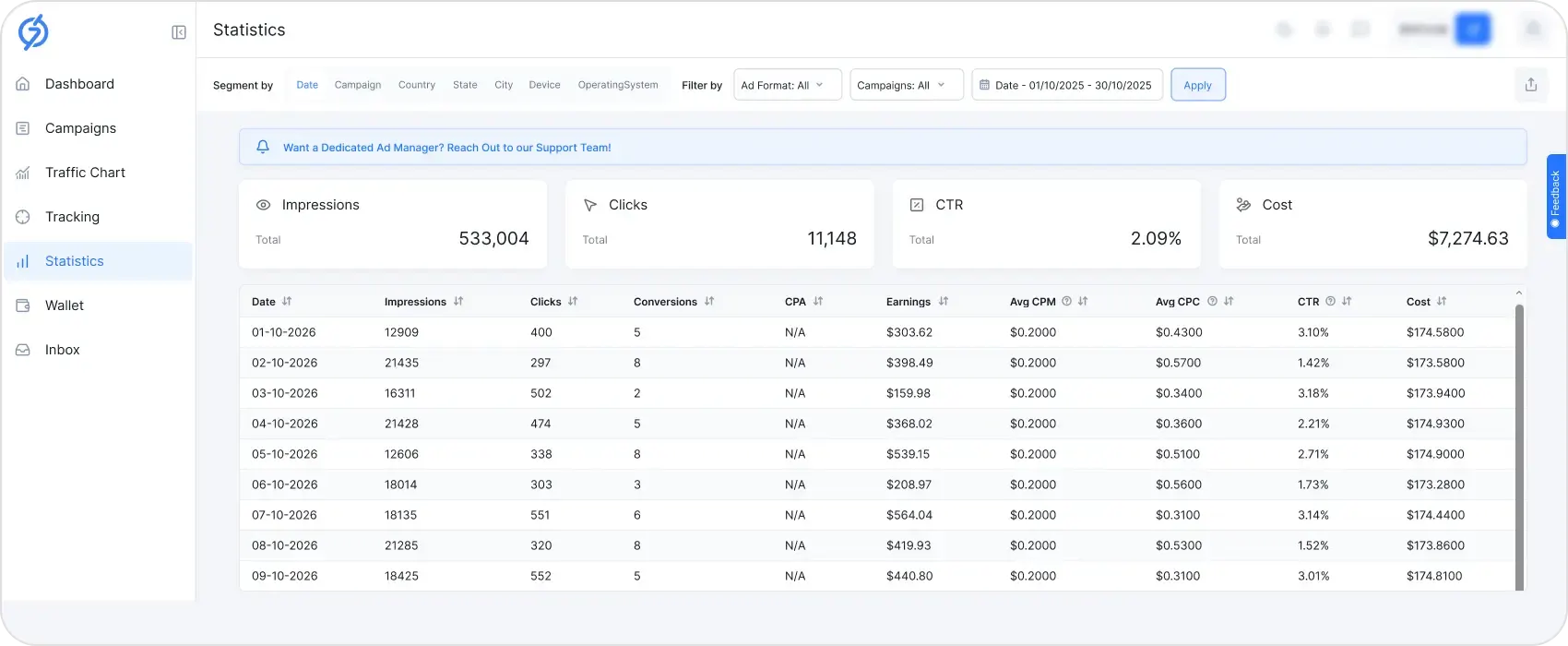The image size is (1568, 646).
Task: Click the Wallet icon
Action: 23,305
